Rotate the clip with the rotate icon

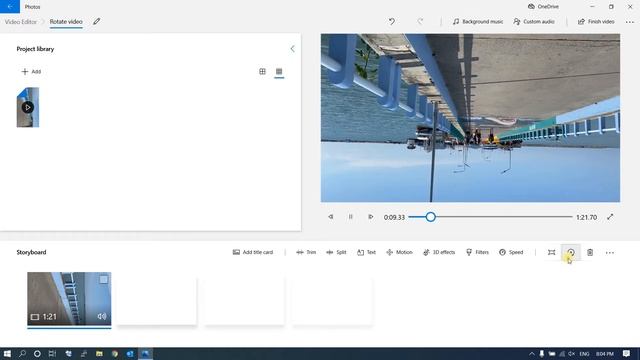[571, 253]
